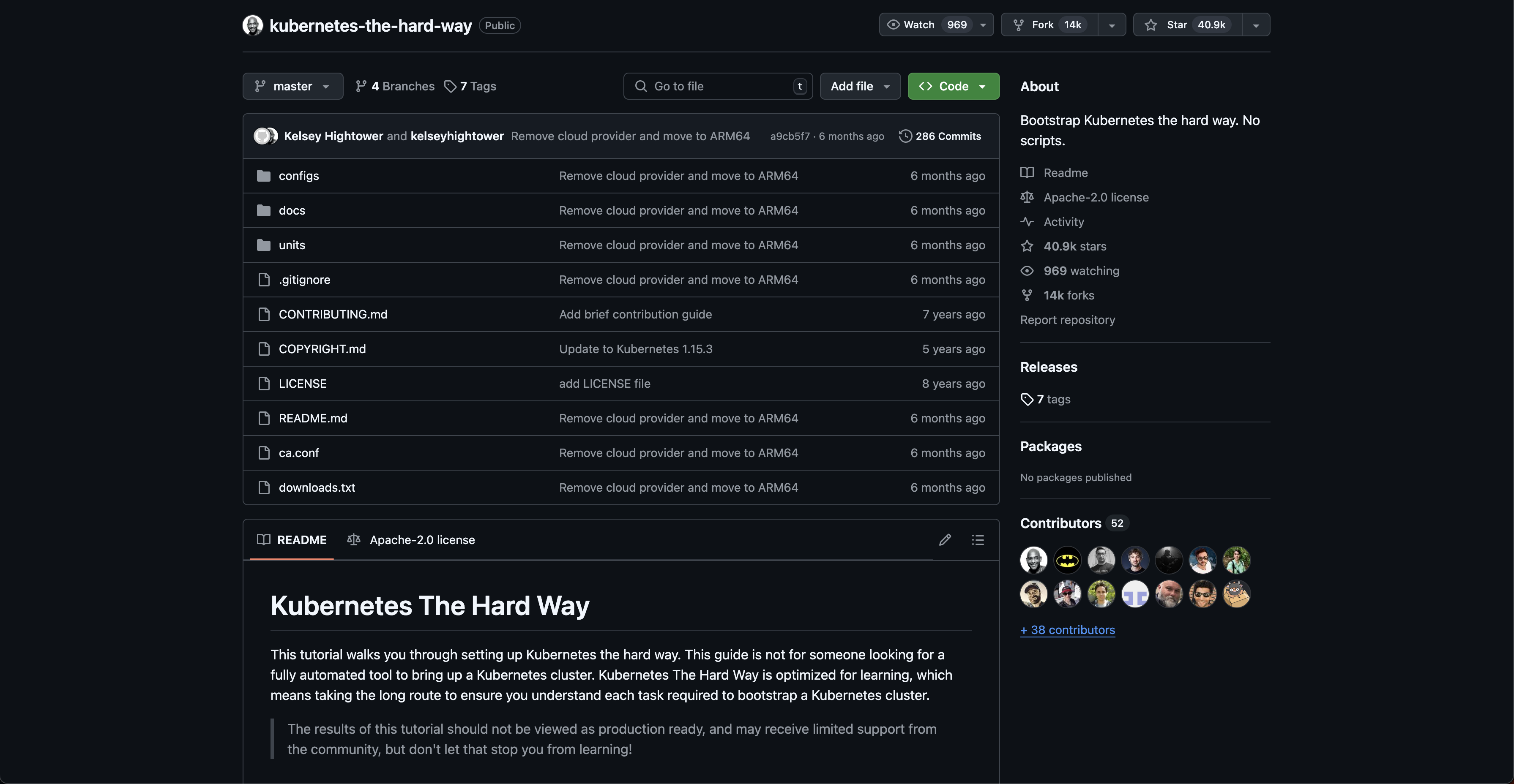Switch to the Apache-2.0 license tab
This screenshot has width=1514, height=784.
coord(411,540)
